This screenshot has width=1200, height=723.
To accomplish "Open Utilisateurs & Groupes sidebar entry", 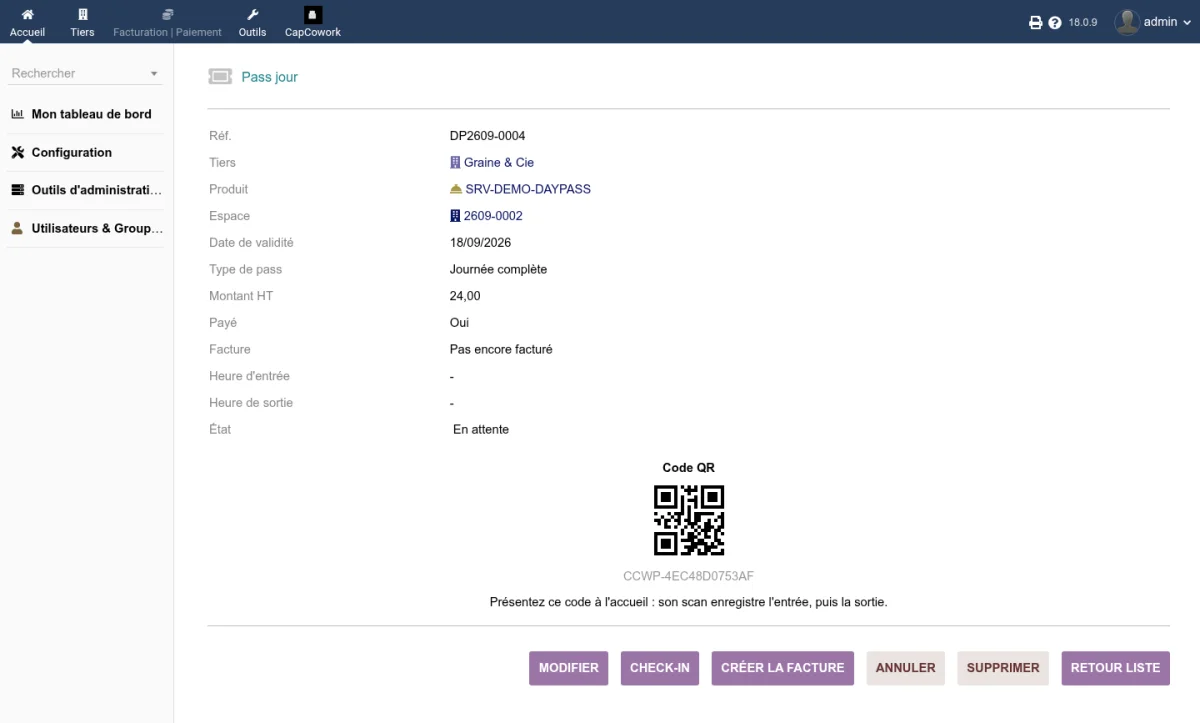I will (97, 228).
